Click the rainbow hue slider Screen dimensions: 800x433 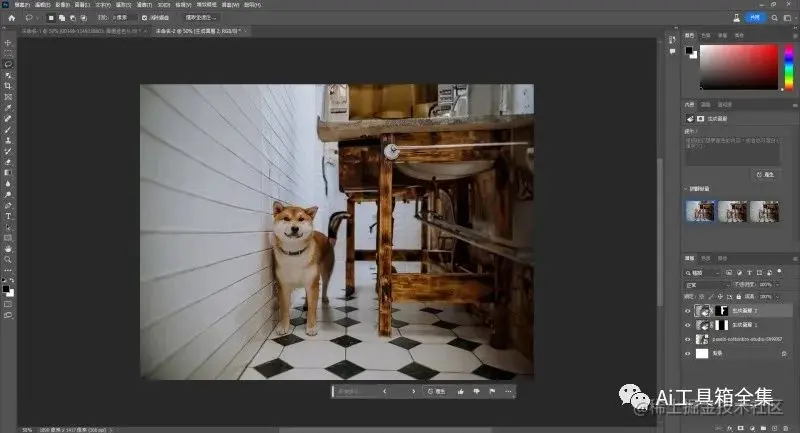(x=789, y=67)
